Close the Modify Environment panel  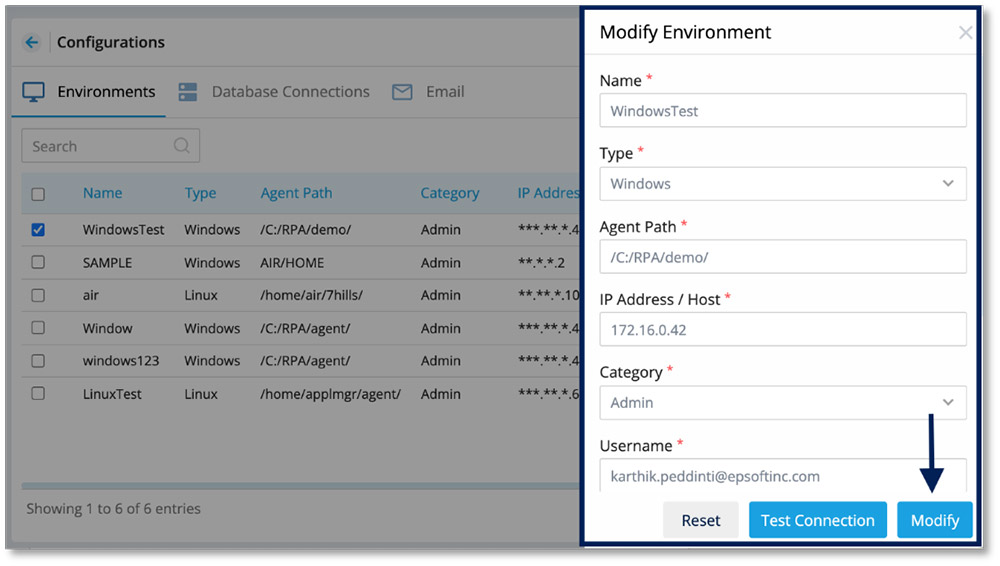click(965, 33)
